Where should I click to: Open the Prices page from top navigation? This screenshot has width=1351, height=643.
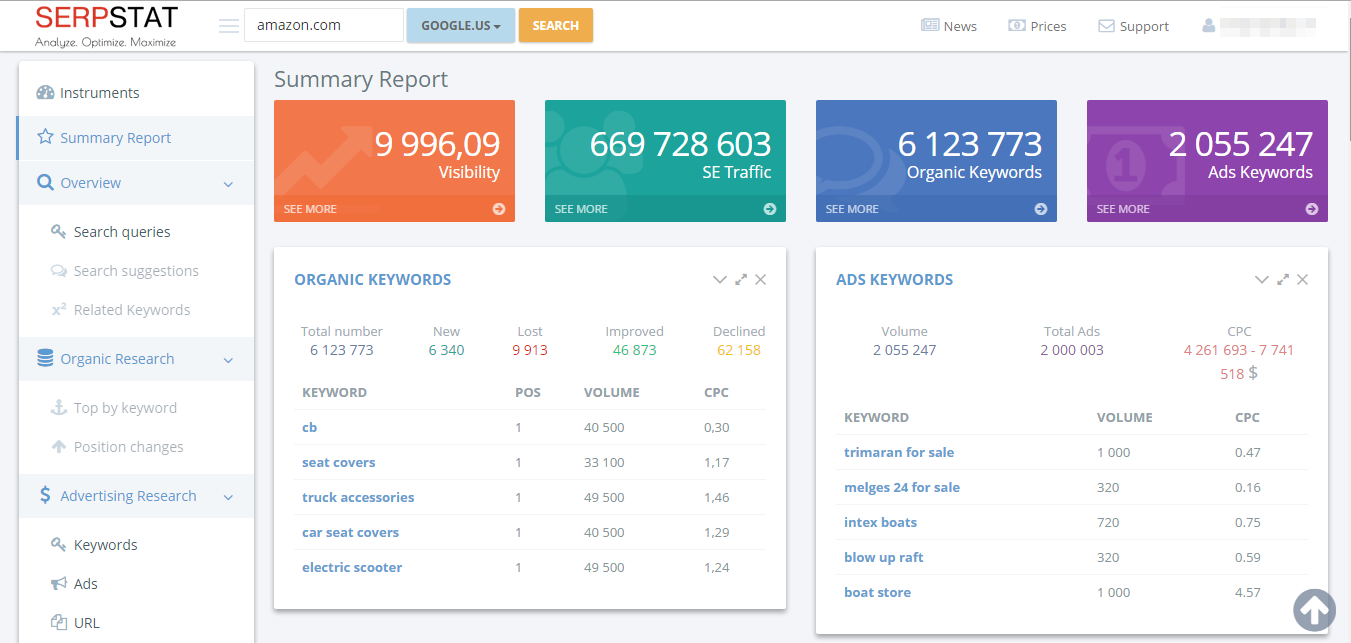click(1037, 26)
